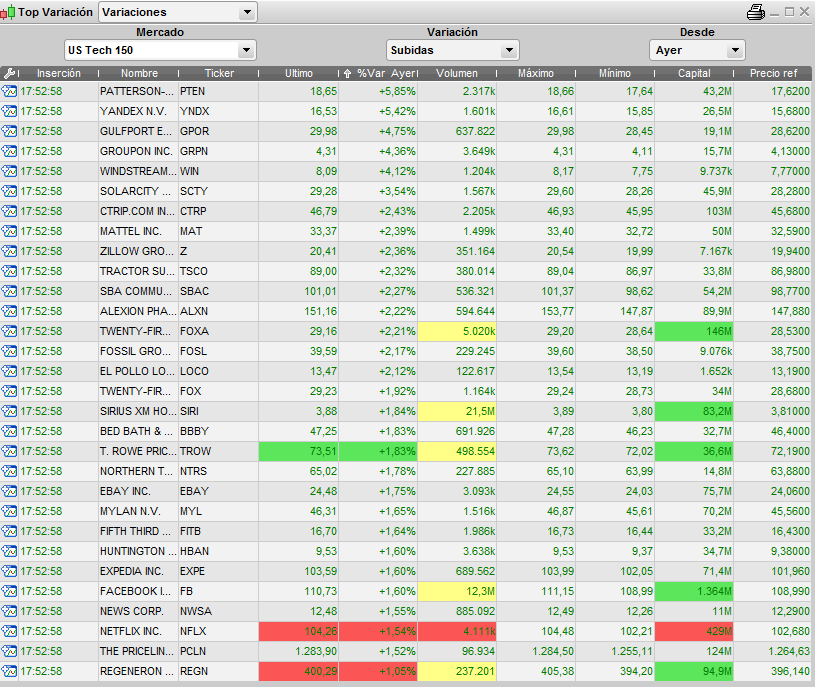
Task: Click highlighted volume 5.020k for FOXA
Action: 457,332
